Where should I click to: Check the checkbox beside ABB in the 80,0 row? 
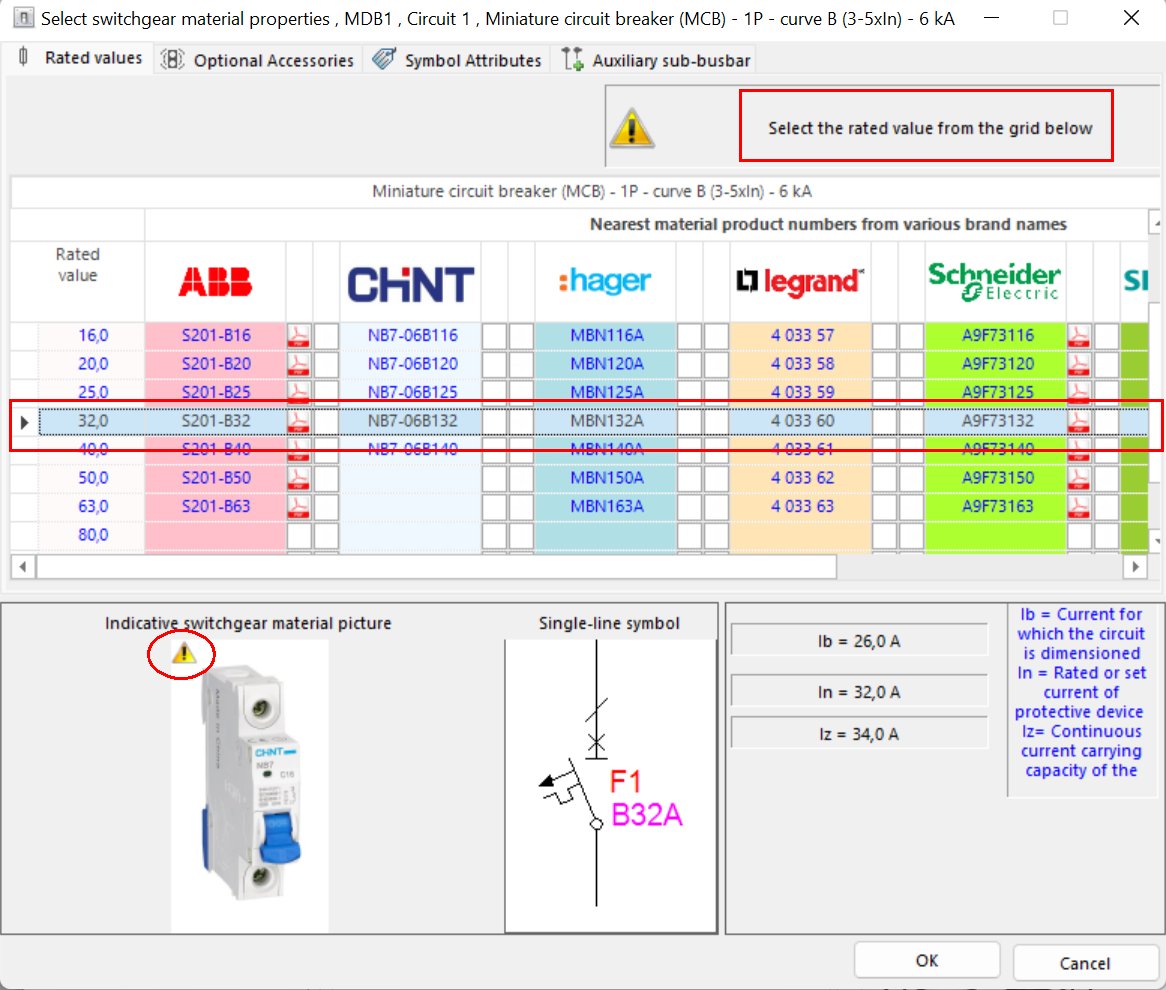click(296, 534)
